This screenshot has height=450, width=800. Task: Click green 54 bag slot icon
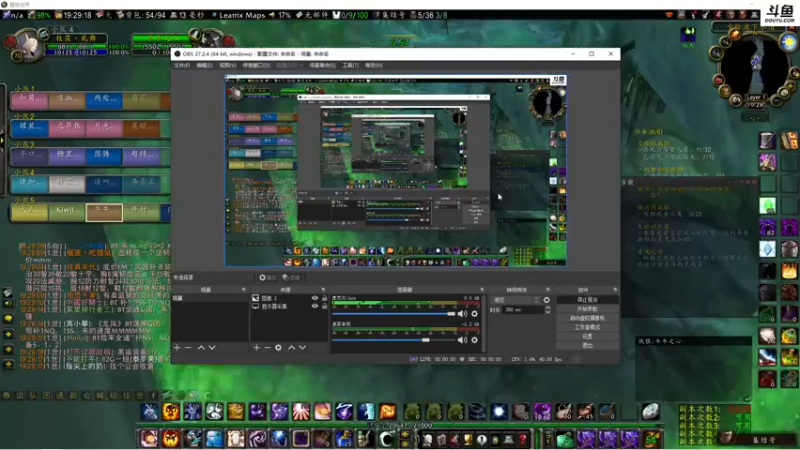[x=652, y=439]
